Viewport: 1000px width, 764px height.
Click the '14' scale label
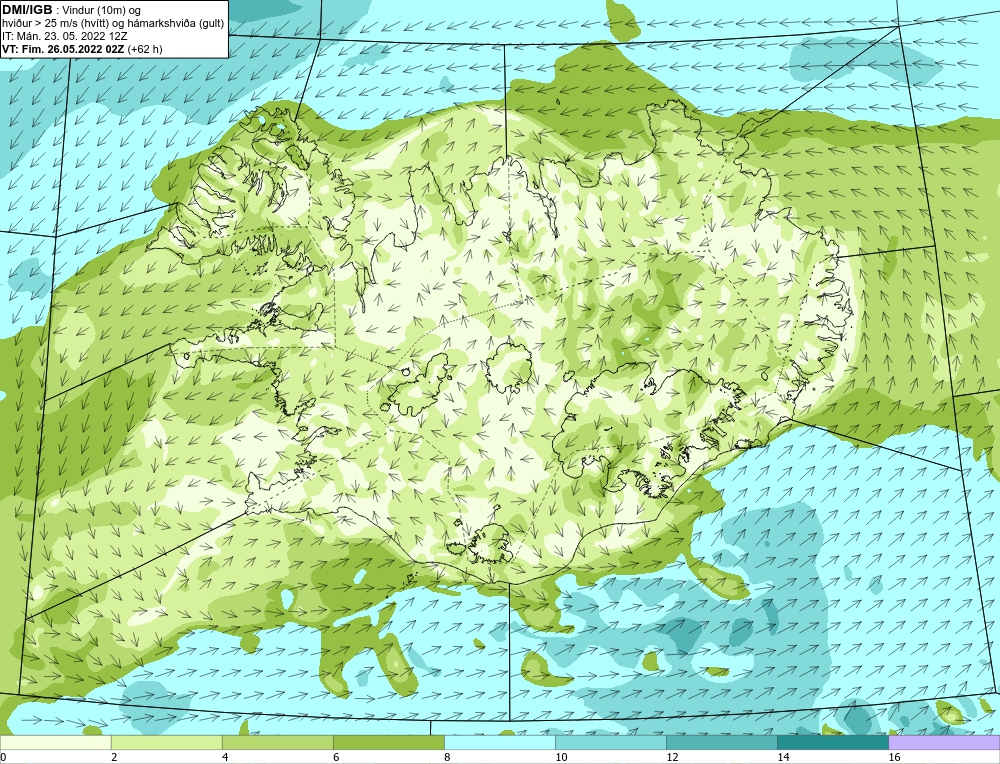pyautogui.click(x=783, y=757)
